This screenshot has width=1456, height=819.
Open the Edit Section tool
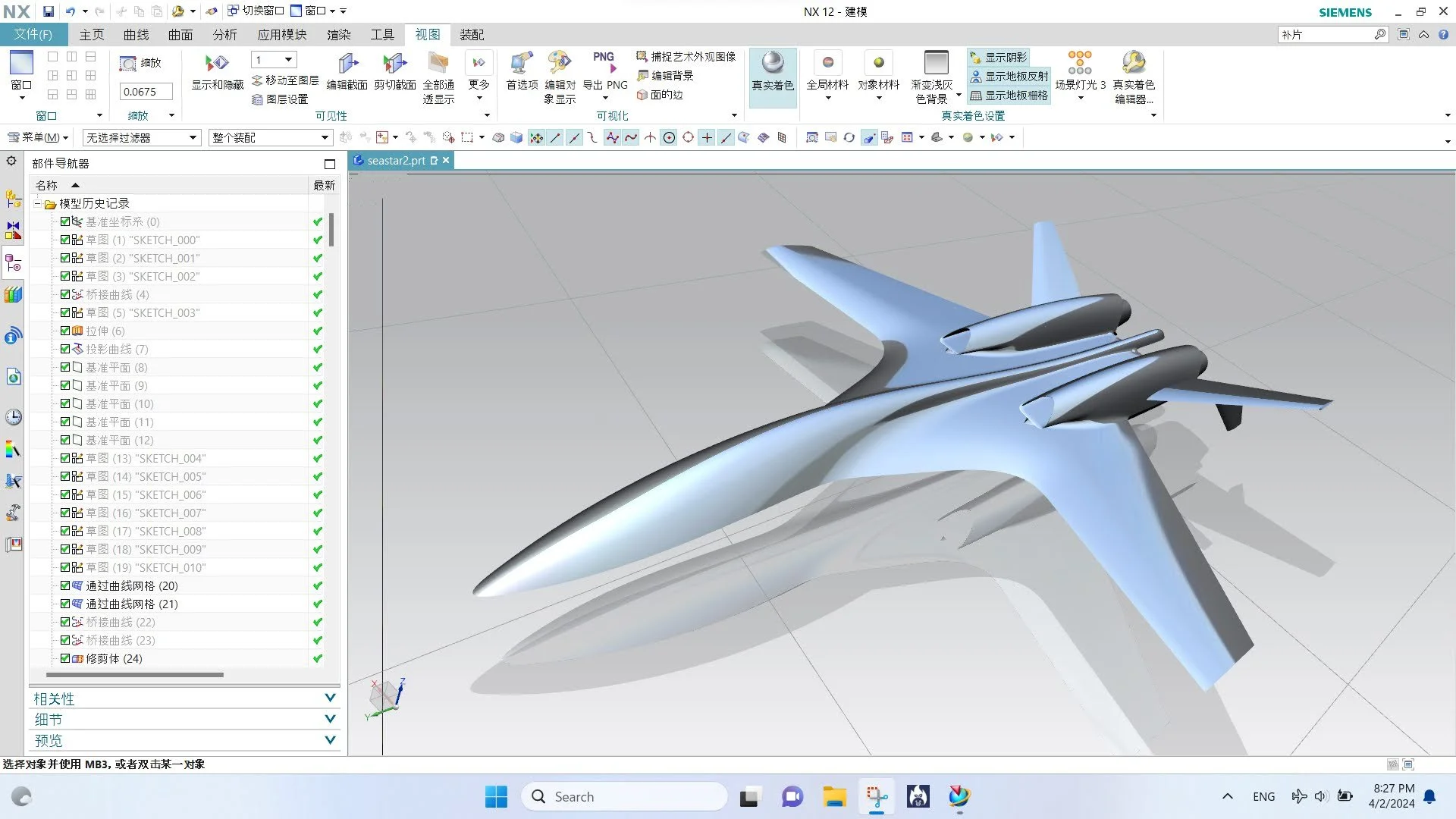pos(347,63)
